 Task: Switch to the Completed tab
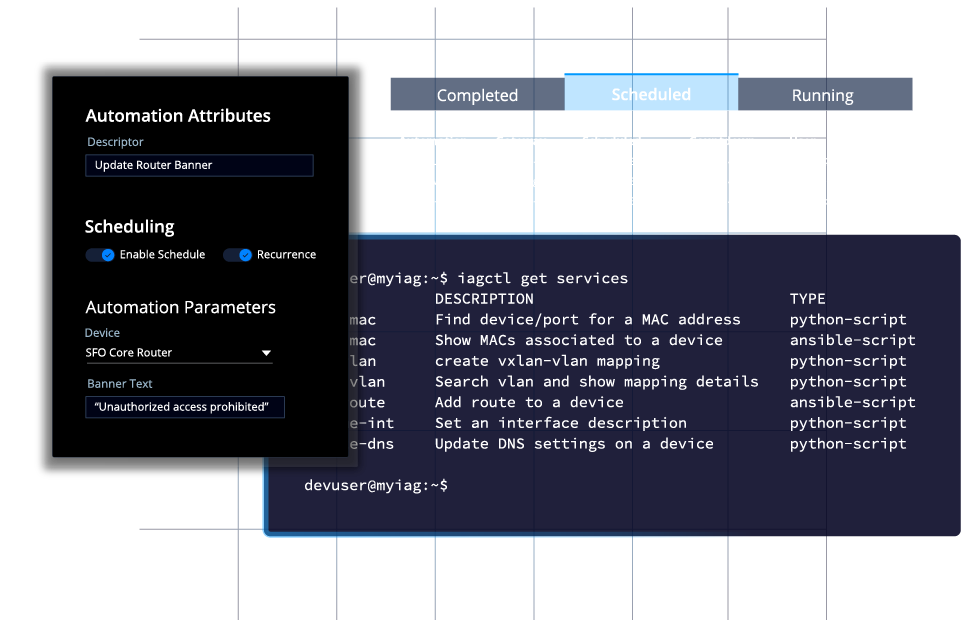tap(477, 94)
